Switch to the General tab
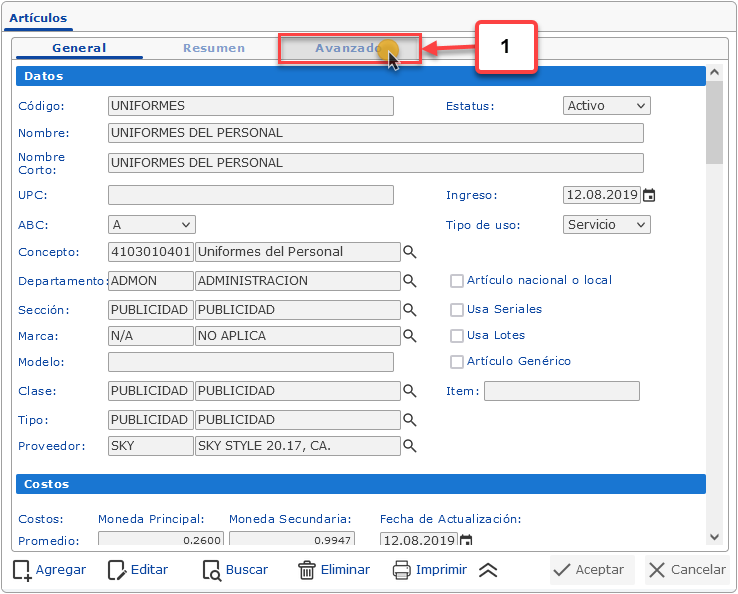738x594 pixels. click(x=79, y=48)
